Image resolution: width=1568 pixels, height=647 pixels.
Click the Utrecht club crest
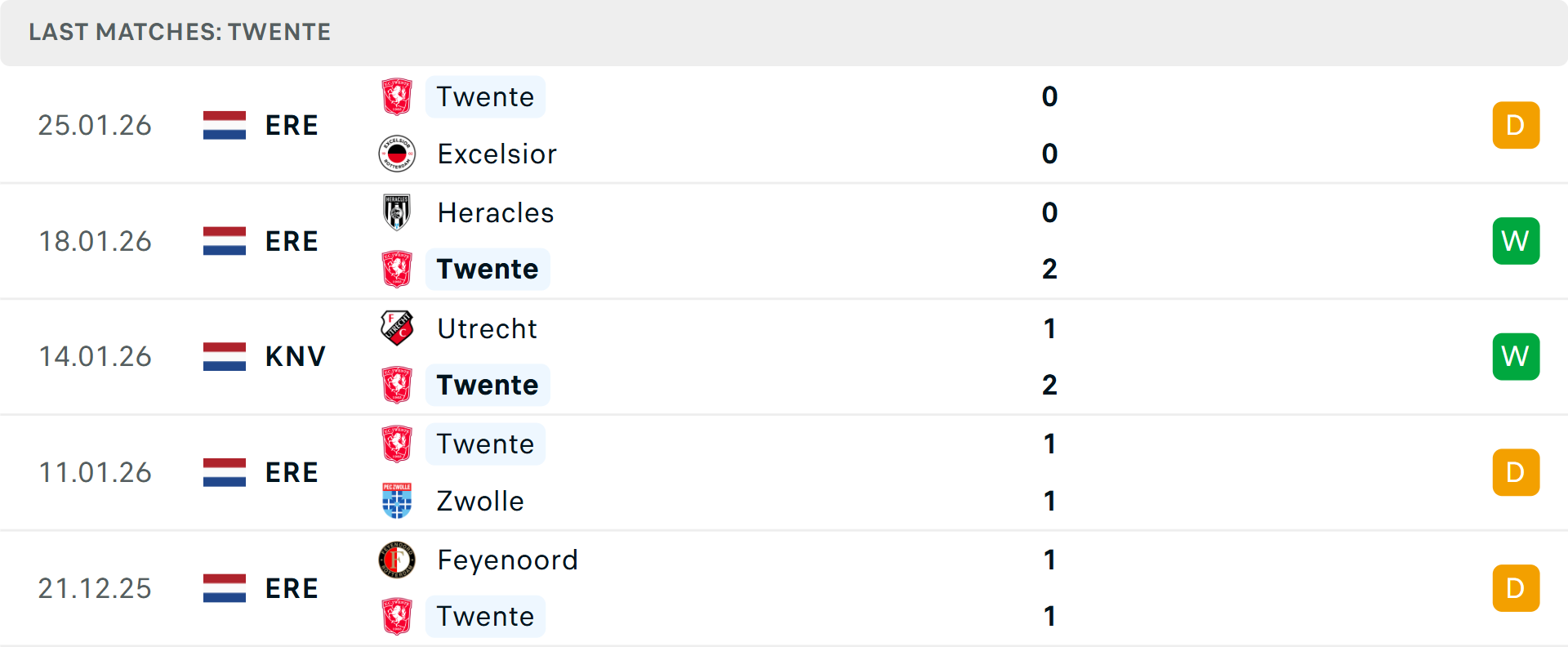(397, 328)
